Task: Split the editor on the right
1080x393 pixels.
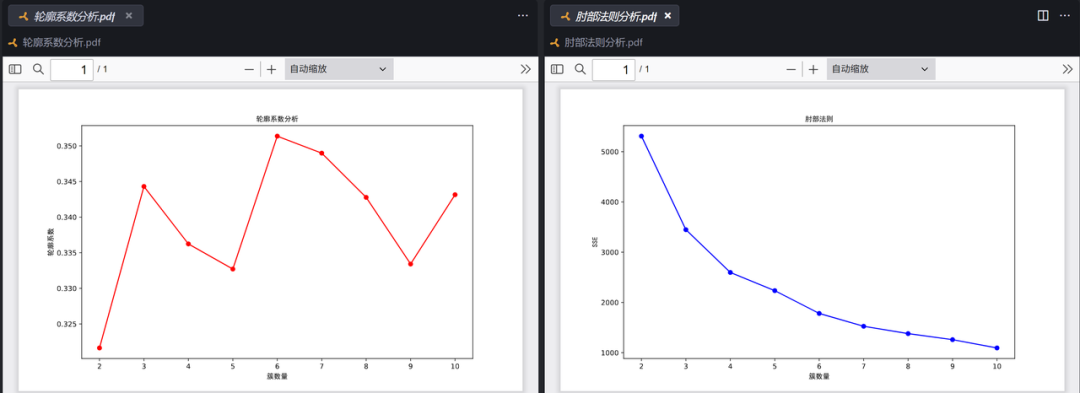Action: [x=1043, y=15]
